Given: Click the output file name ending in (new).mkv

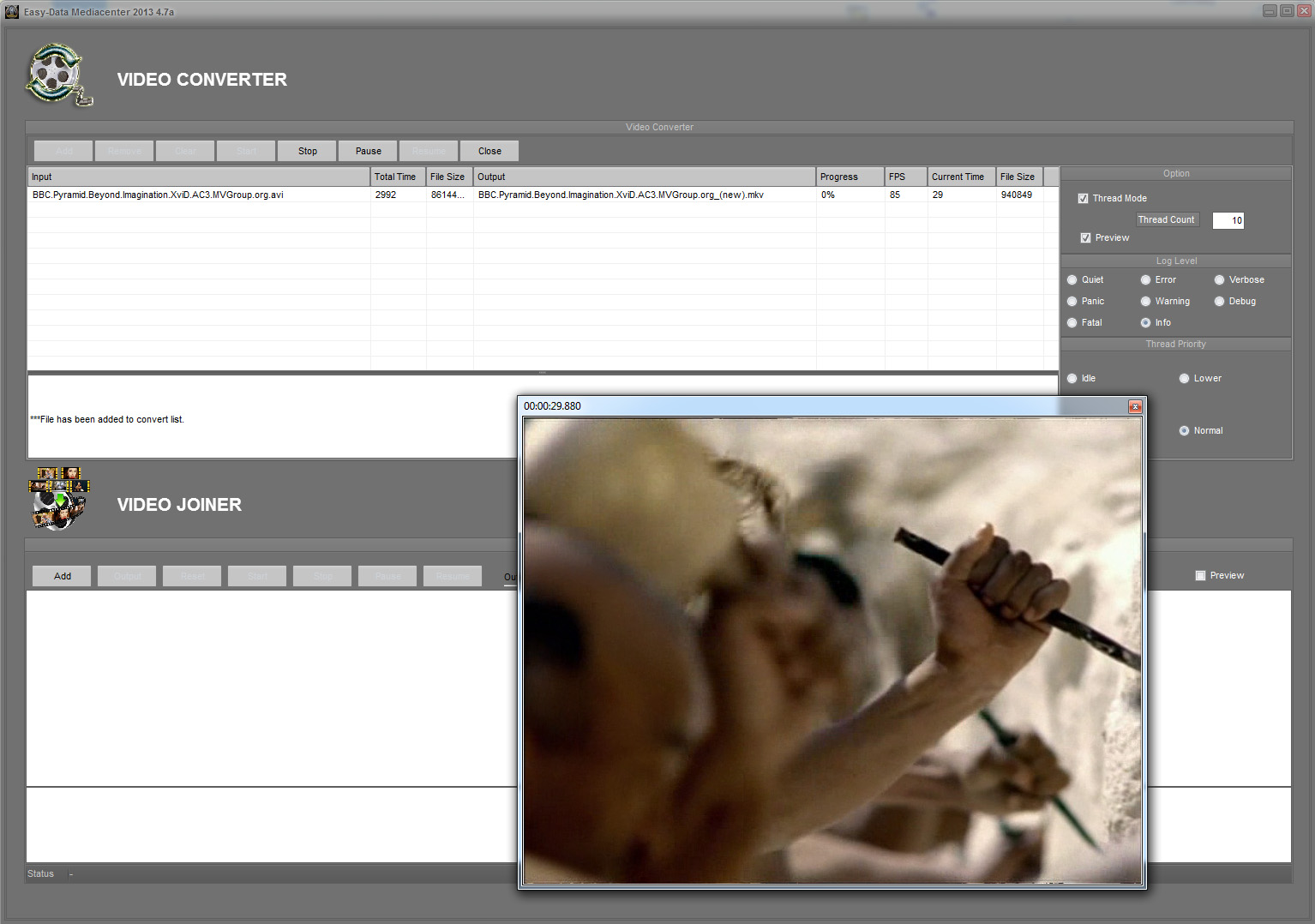Looking at the screenshot, I should 621,195.
